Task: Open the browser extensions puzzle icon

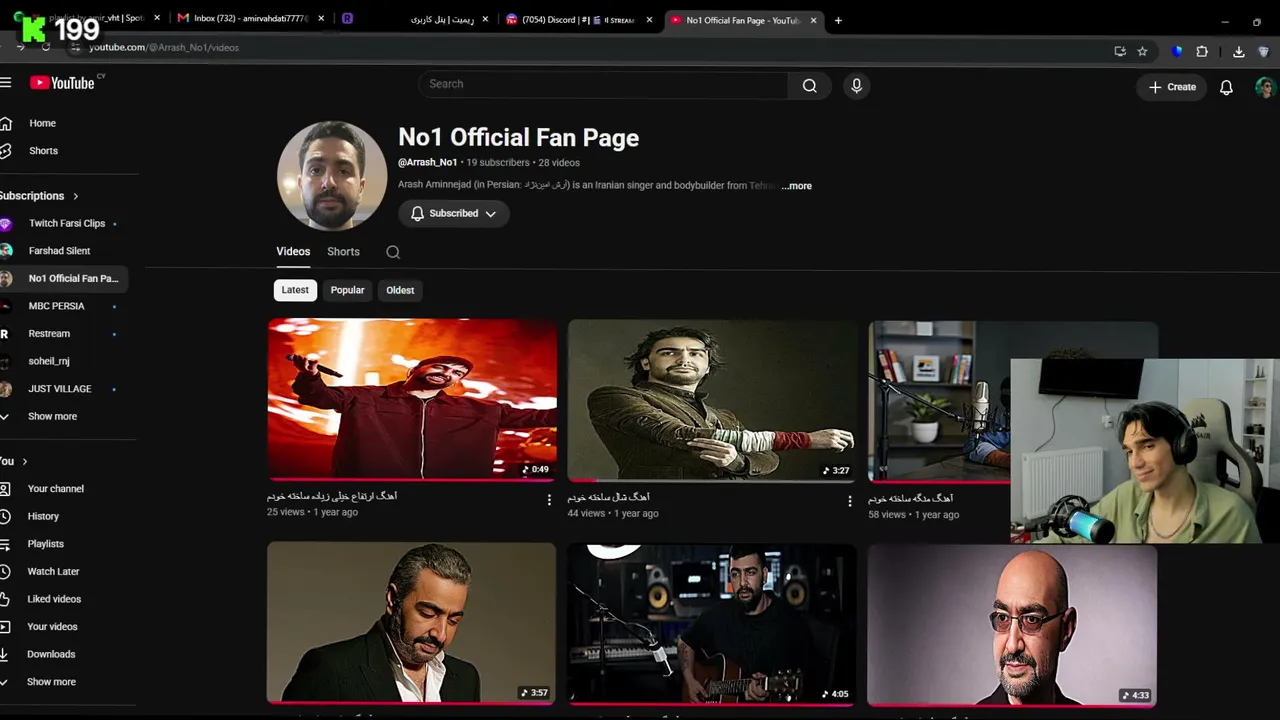Action: coord(1202,51)
